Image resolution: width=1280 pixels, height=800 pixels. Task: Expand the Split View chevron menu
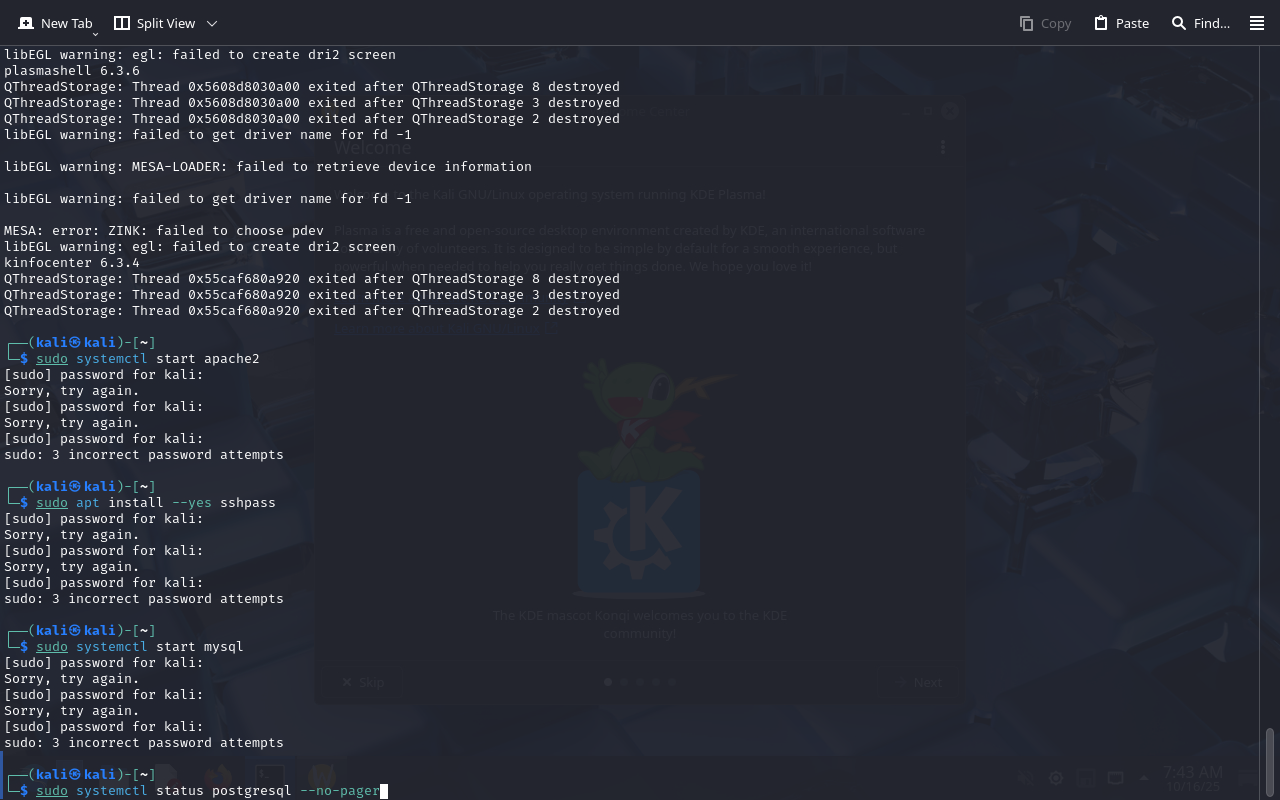(211, 23)
